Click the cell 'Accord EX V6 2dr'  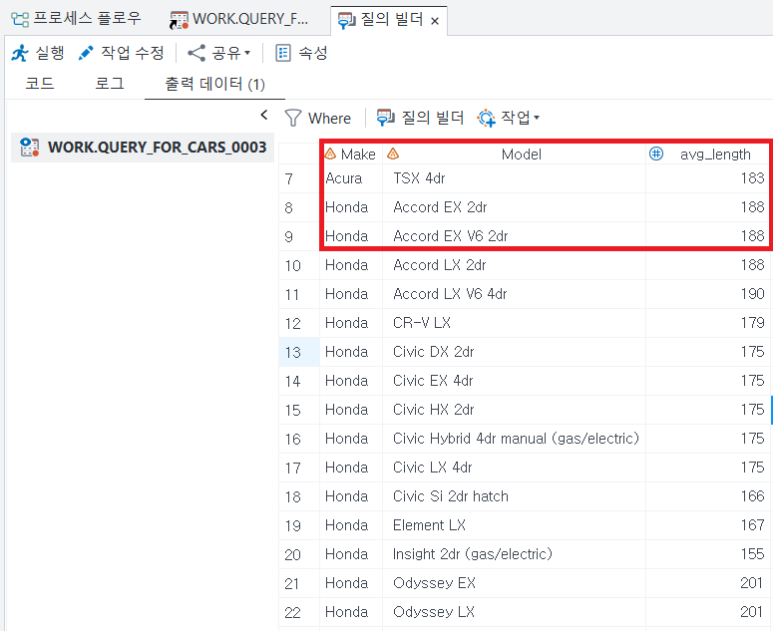click(514, 236)
